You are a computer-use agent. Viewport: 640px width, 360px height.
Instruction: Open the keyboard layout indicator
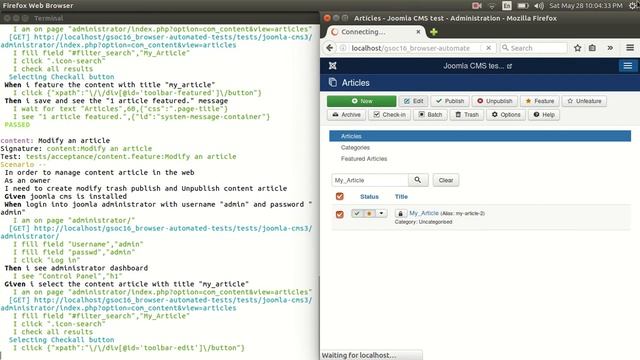[x=507, y=6]
